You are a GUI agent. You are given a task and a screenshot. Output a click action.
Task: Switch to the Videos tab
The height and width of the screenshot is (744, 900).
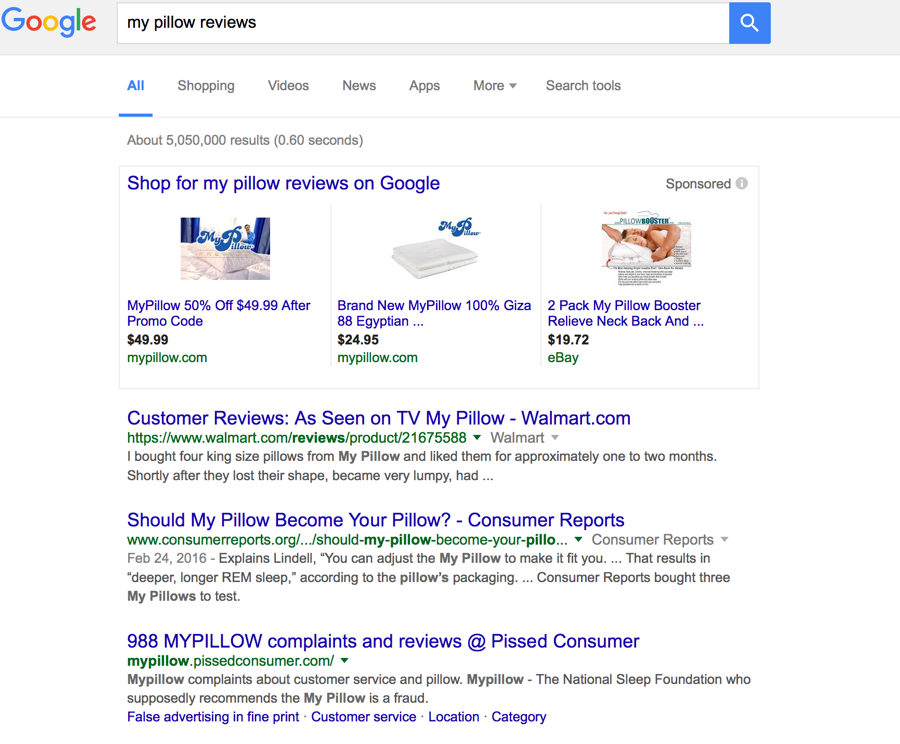288,86
